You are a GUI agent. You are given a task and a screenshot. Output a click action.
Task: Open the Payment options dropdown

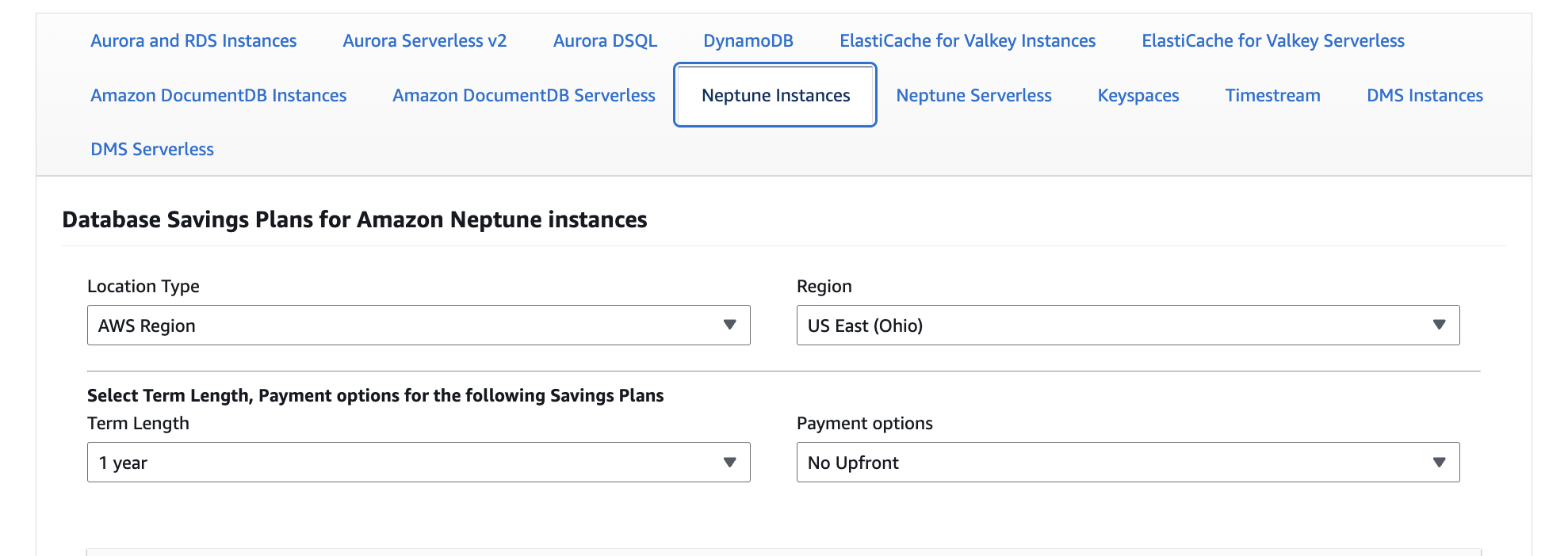(1127, 463)
